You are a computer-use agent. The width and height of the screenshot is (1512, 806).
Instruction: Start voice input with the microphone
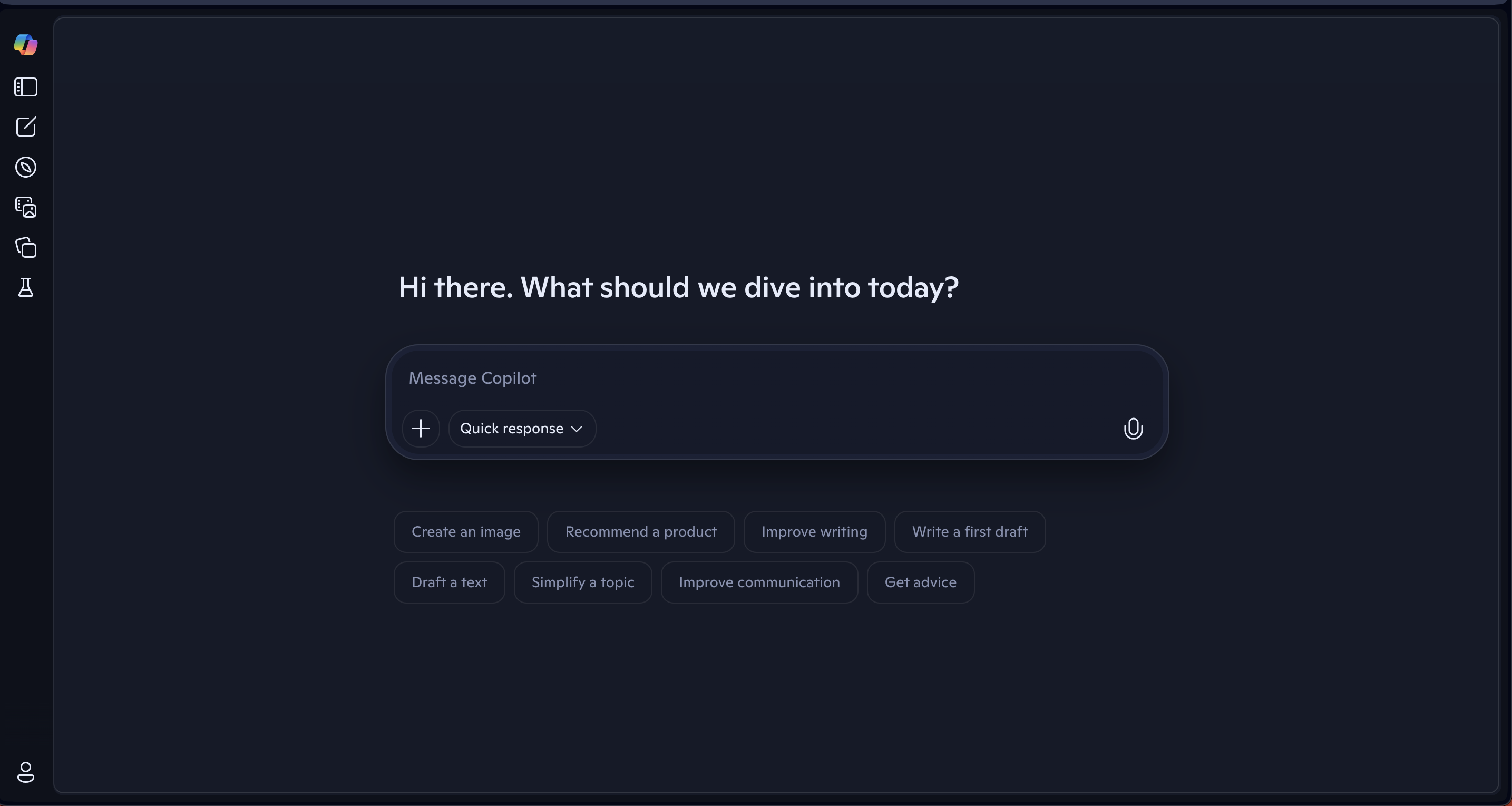[x=1133, y=429]
